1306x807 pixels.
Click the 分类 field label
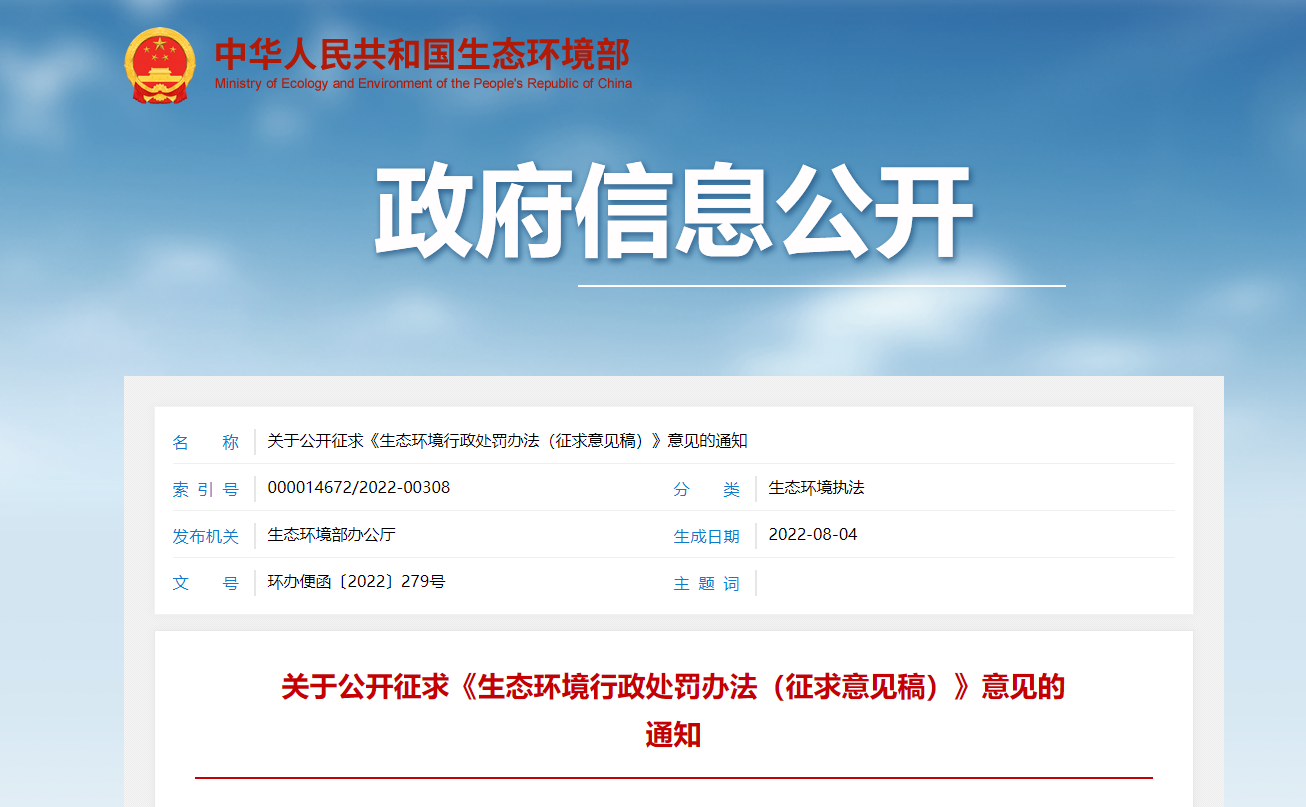click(707, 489)
